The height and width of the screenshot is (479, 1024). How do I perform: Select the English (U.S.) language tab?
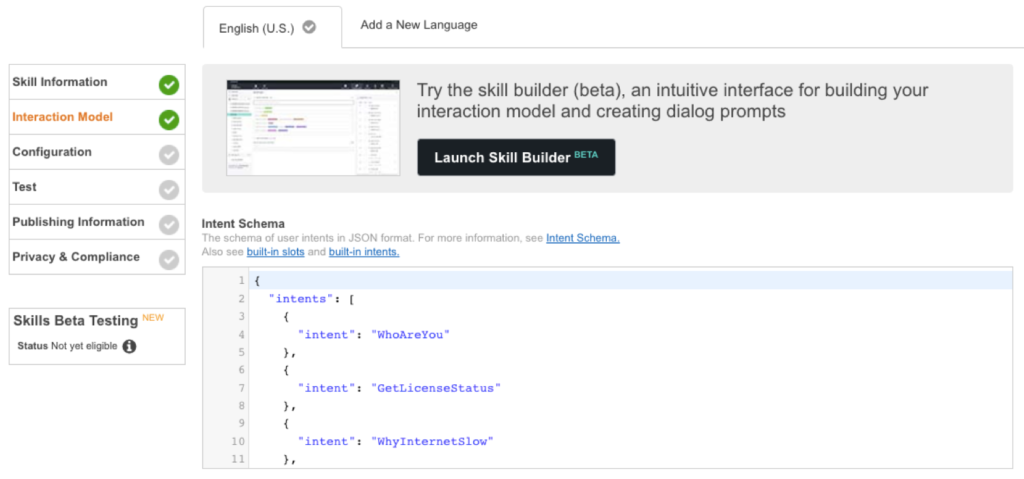pyautogui.click(x=257, y=28)
